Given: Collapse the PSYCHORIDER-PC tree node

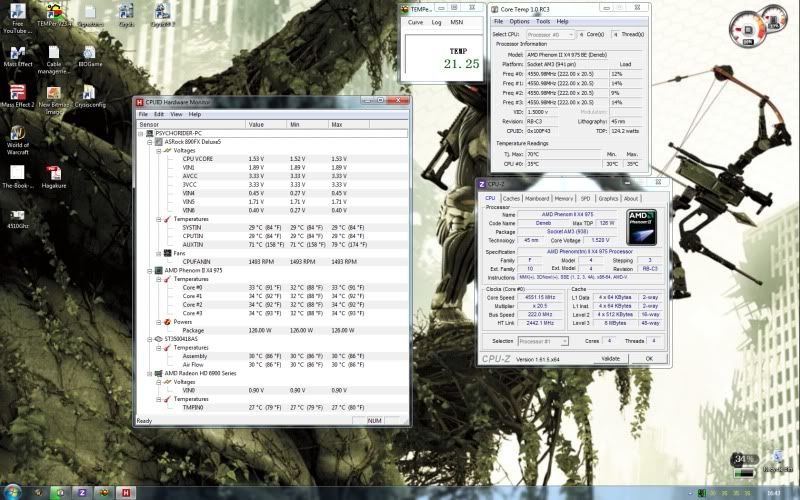Looking at the screenshot, I should point(141,133).
